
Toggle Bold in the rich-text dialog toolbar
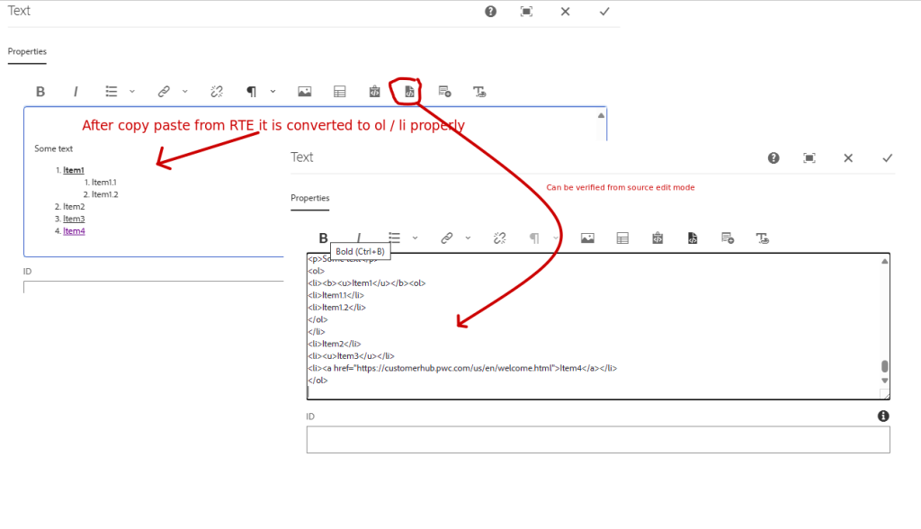[x=40, y=91]
